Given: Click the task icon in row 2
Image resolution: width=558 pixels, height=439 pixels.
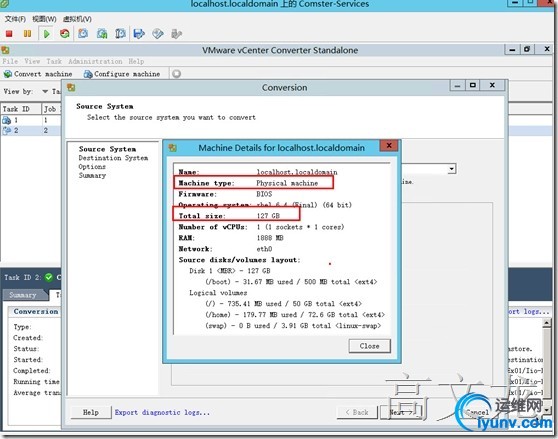Looking at the screenshot, I should [x=6, y=131].
